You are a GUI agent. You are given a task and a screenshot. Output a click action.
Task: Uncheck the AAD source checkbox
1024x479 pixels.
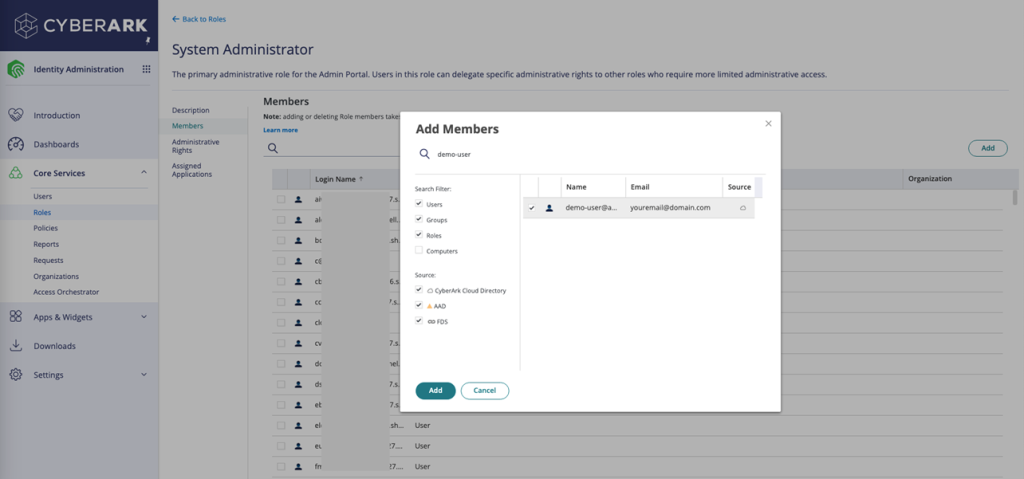tap(419, 305)
